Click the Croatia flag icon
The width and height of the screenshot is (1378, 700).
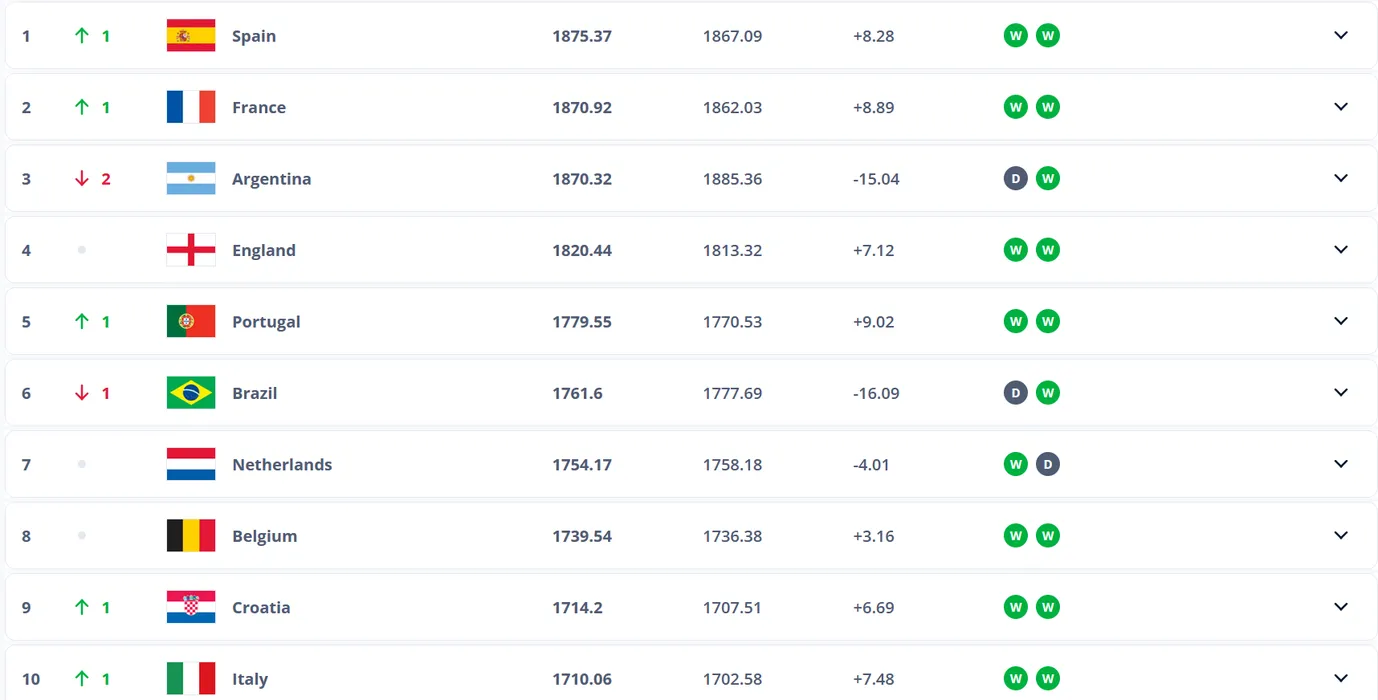coord(191,607)
